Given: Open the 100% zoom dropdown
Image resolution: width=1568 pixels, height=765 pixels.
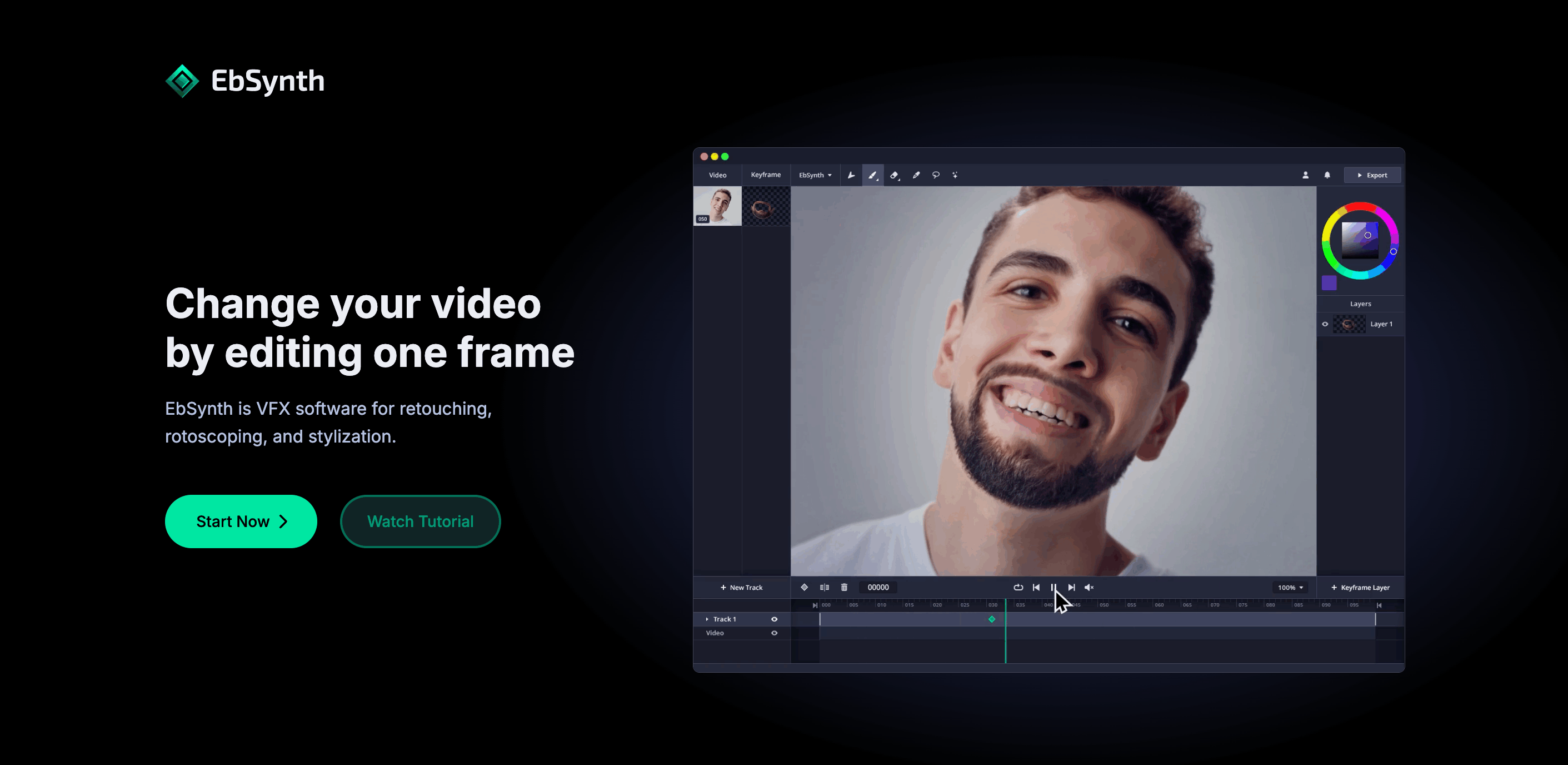Looking at the screenshot, I should click(x=1290, y=587).
